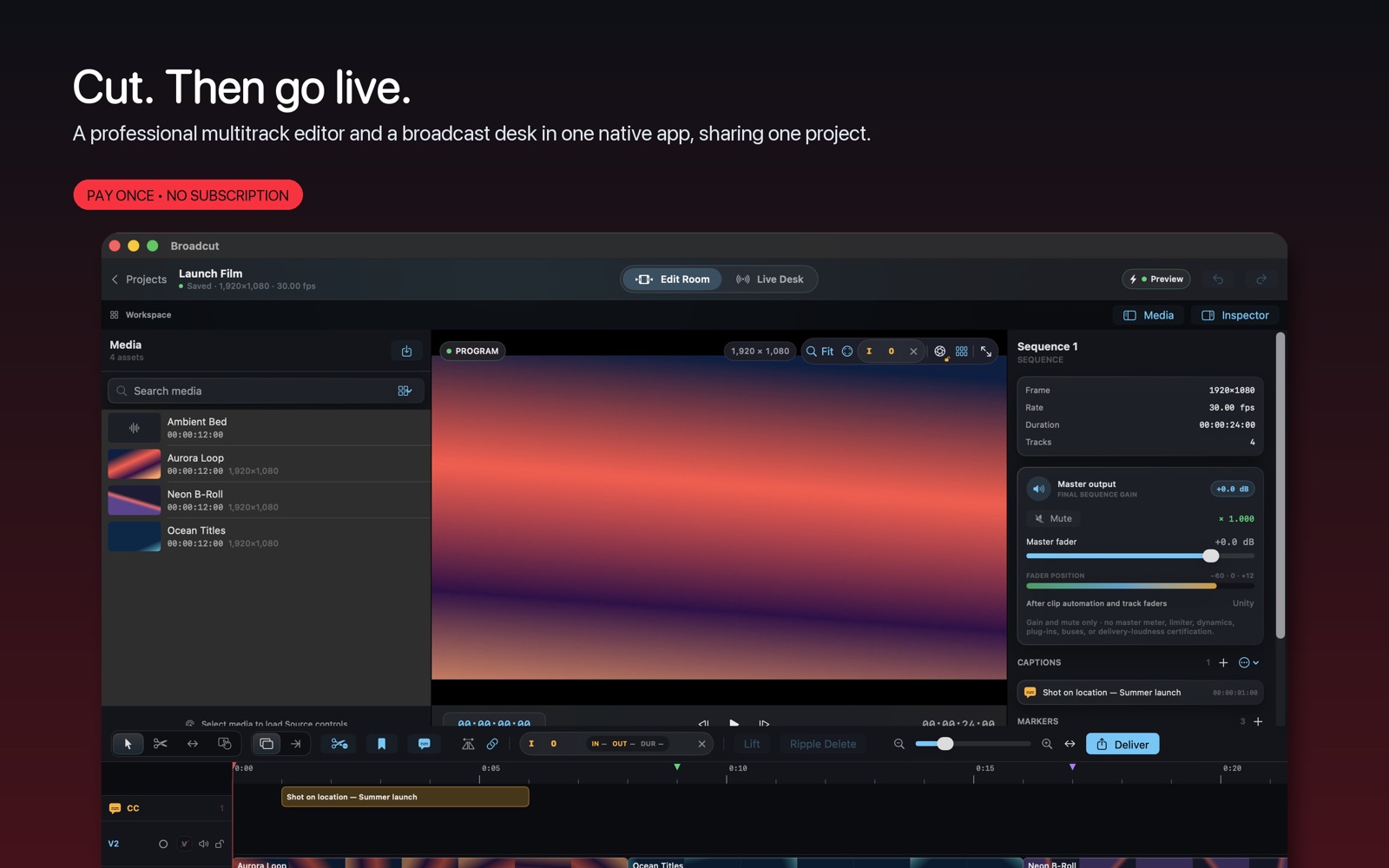
Task: Select the Aurora Loop media thumbnail
Action: (x=134, y=464)
